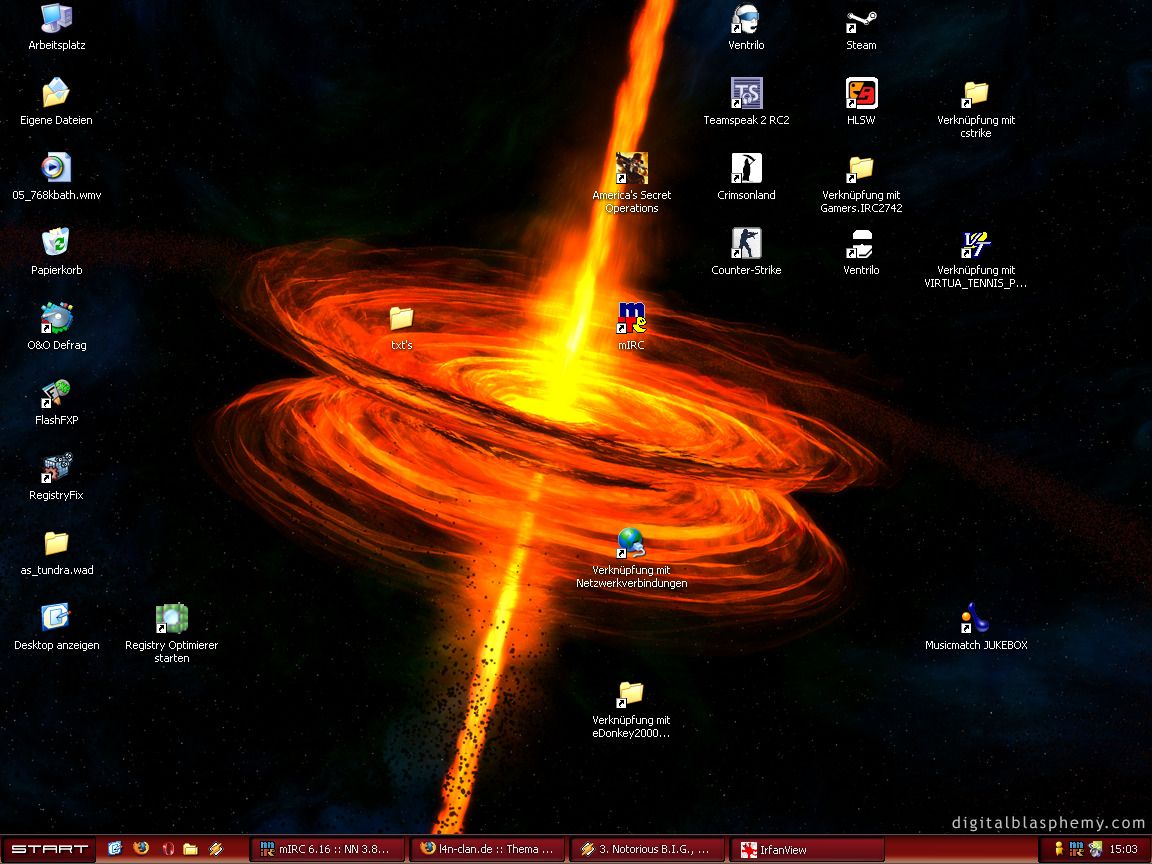
Task: Click the mIRC desktop icon
Action: [x=631, y=319]
